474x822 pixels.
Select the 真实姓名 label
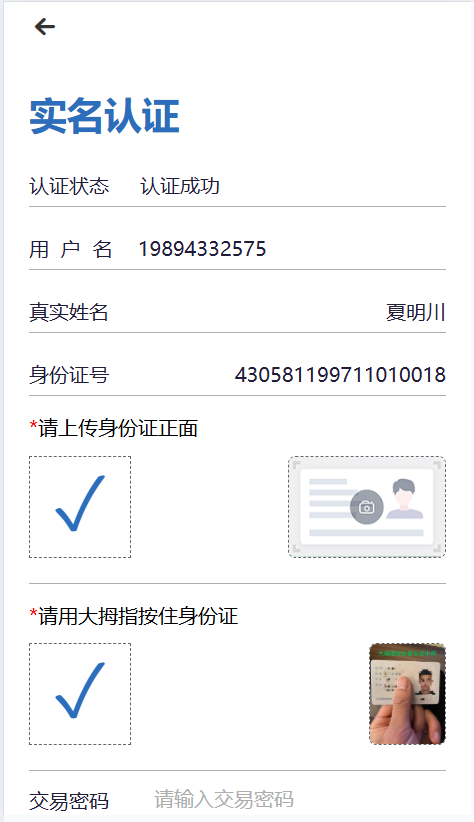[x=69, y=312]
